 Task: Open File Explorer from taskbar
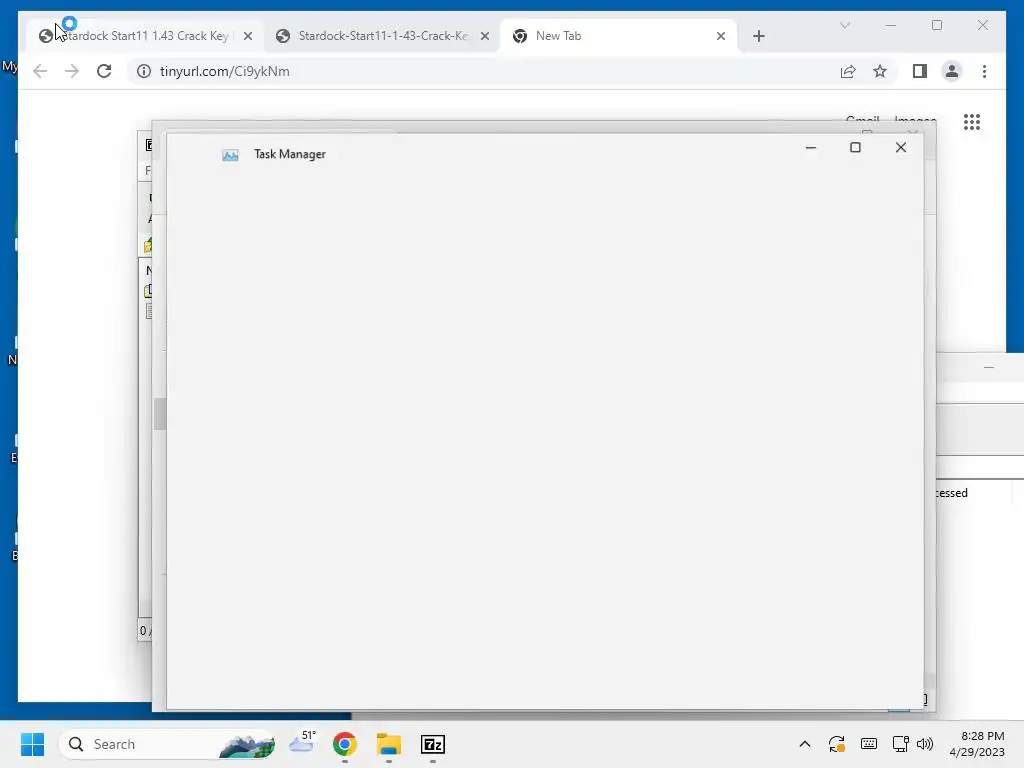pyautogui.click(x=389, y=744)
